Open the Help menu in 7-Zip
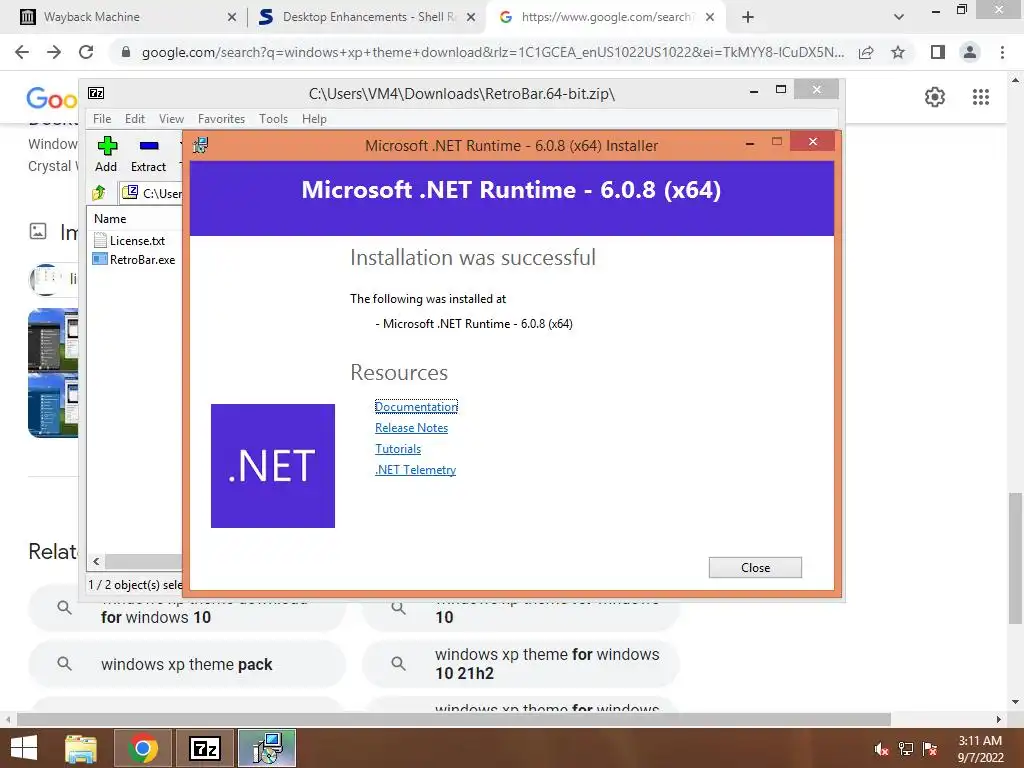Image resolution: width=1024 pixels, height=768 pixels. click(x=314, y=119)
